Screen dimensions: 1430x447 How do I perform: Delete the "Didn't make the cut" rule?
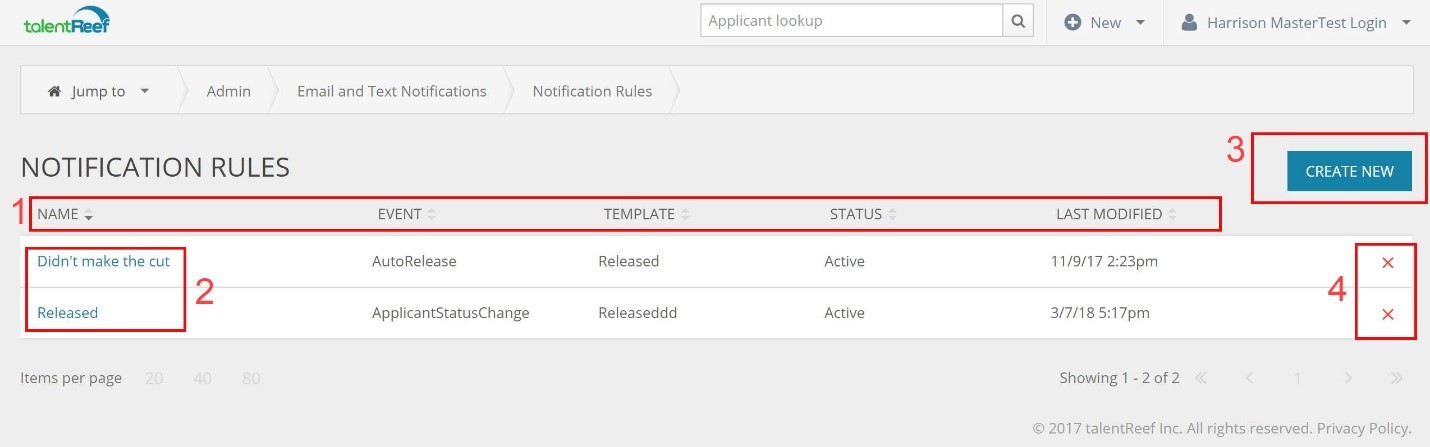pyautogui.click(x=1387, y=263)
